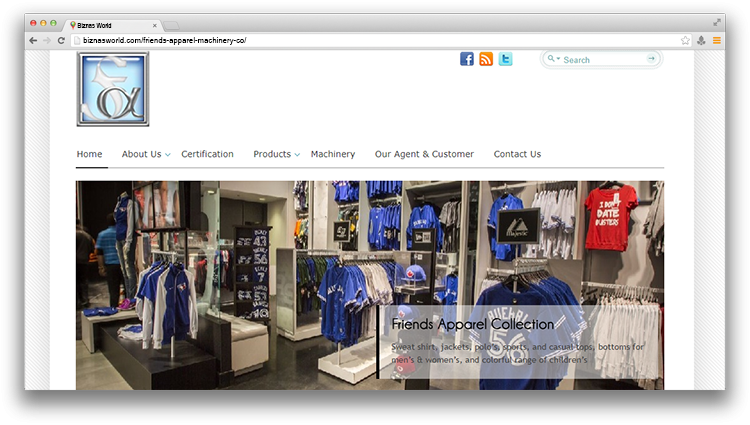The image size is (750, 425).
Task: Expand the Products submenu arrow
Action: pos(298,155)
